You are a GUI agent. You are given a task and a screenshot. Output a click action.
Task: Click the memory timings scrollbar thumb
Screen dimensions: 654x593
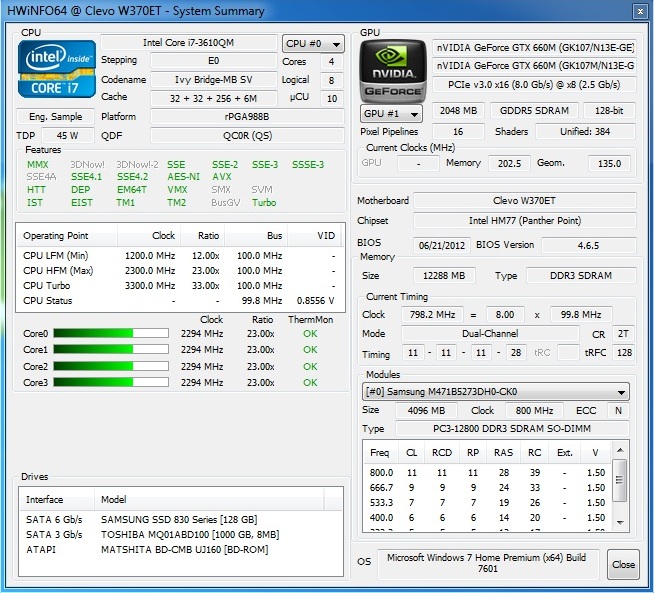(620, 480)
